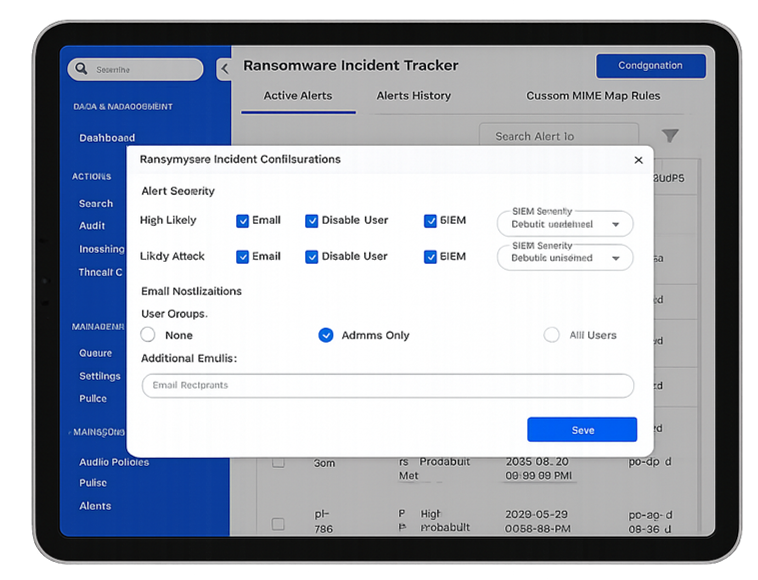Uncheck Email for Likdy Atteck row
The width and height of the screenshot is (758, 580).
click(x=242, y=257)
